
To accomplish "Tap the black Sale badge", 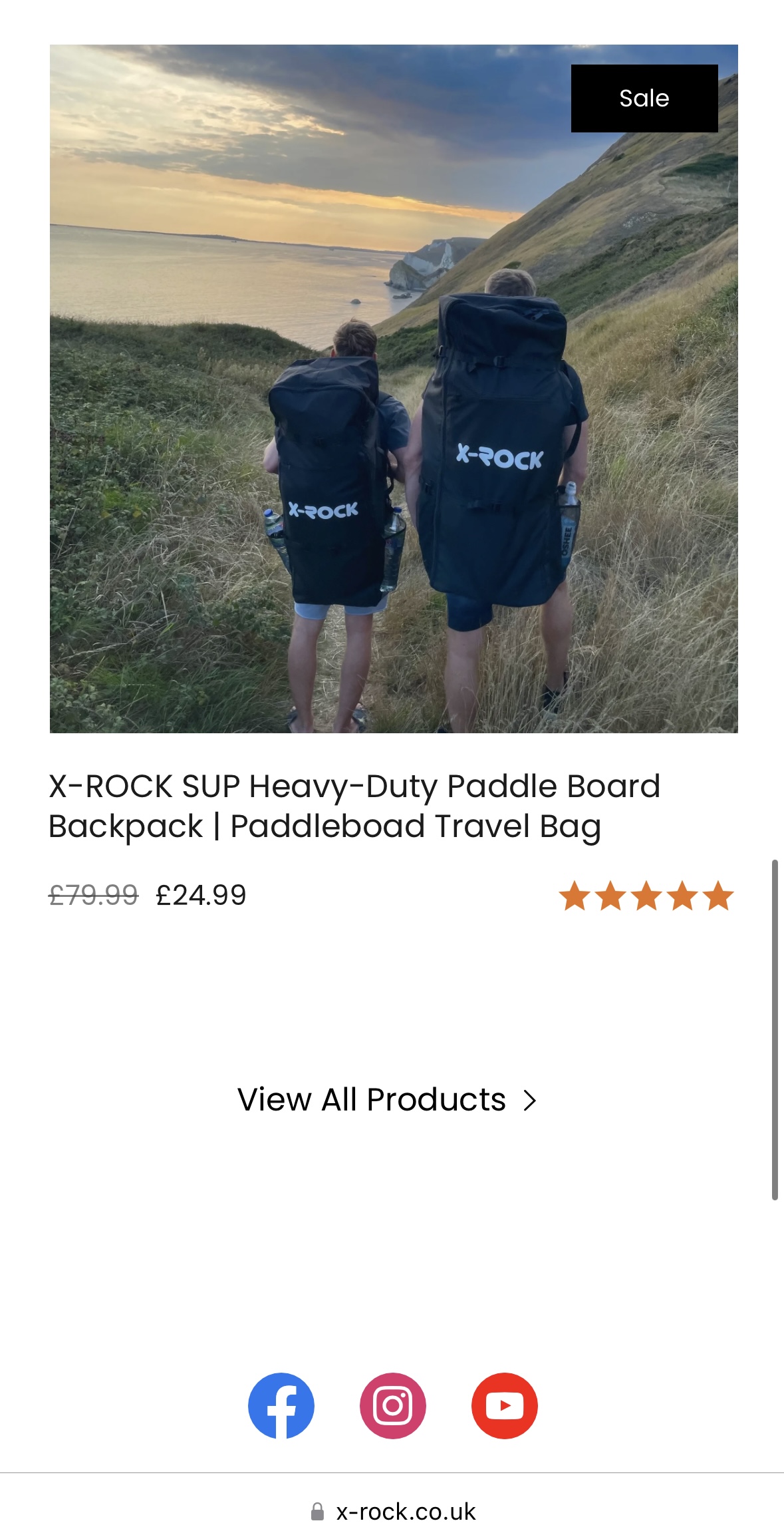I will pyautogui.click(x=644, y=98).
